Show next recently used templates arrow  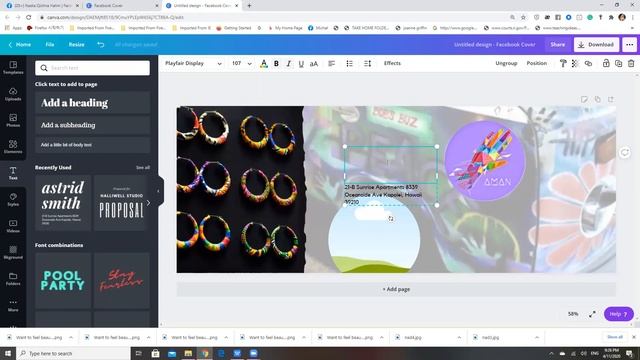click(148, 203)
